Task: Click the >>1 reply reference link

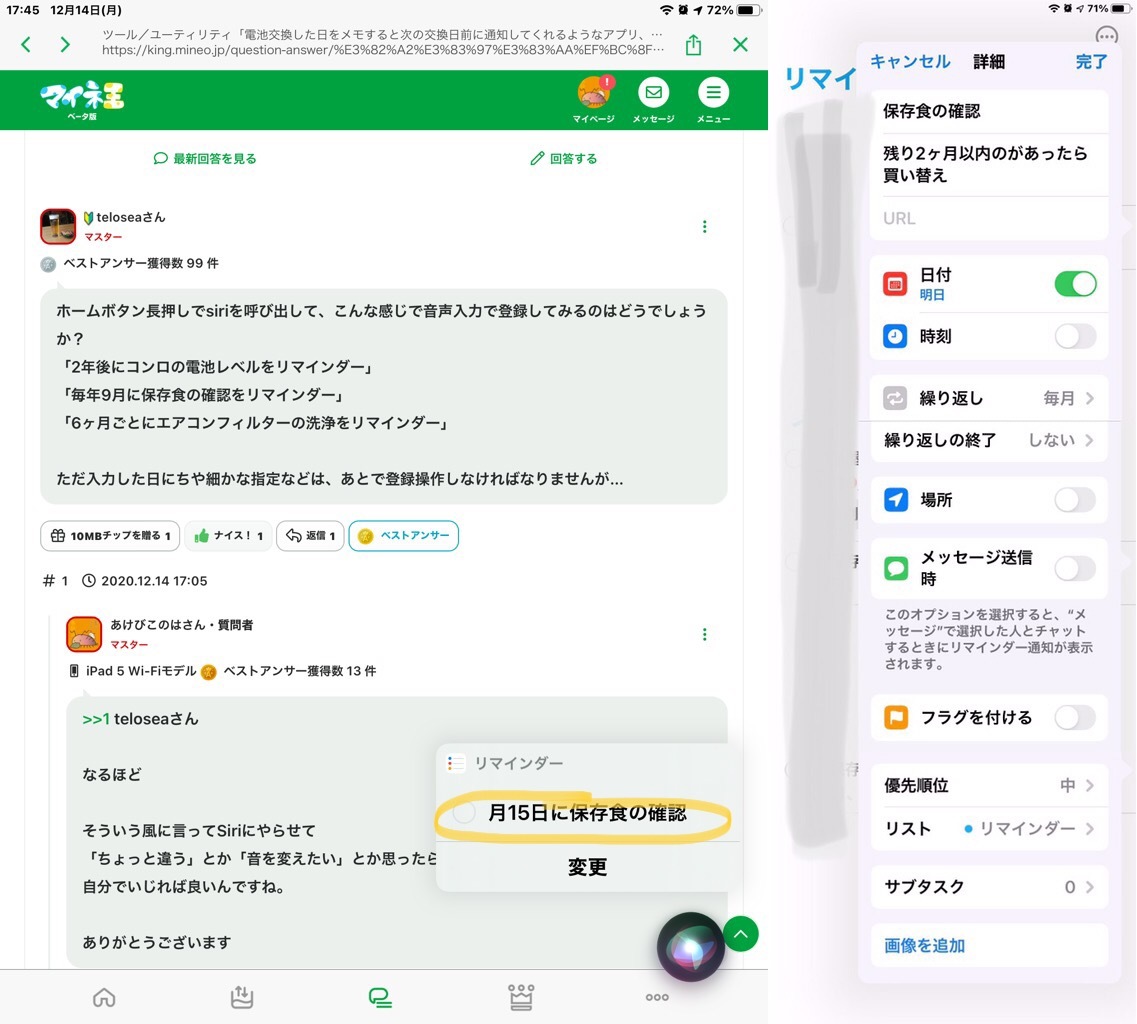Action: pyautogui.click(x=96, y=719)
